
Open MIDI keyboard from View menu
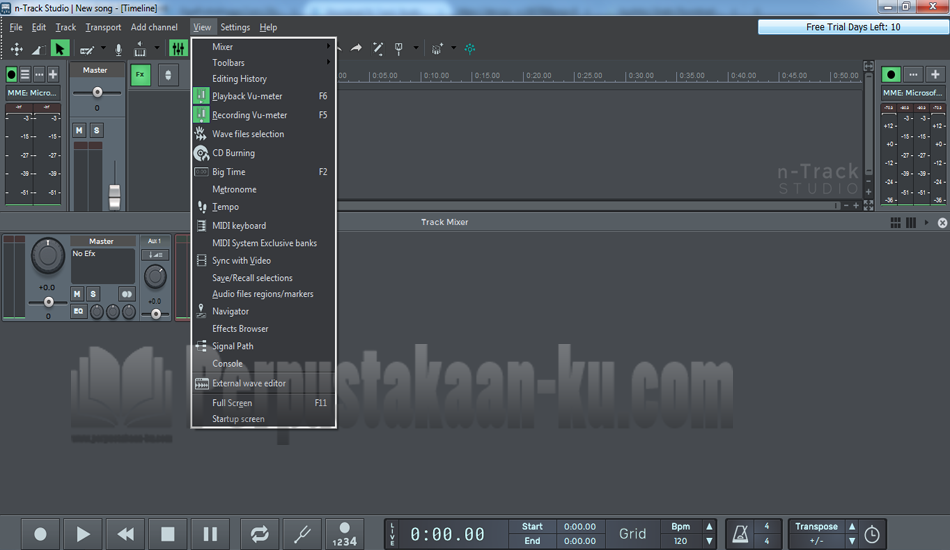point(263,225)
